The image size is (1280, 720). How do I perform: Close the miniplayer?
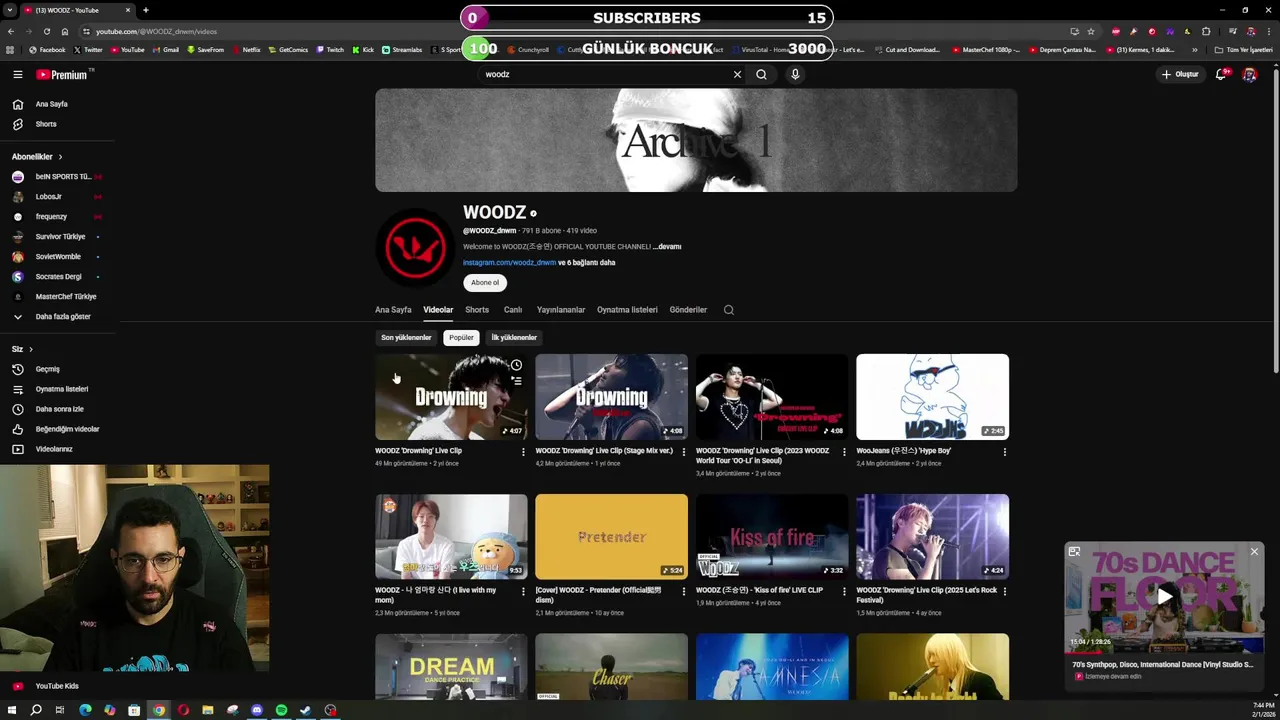pos(1254,552)
